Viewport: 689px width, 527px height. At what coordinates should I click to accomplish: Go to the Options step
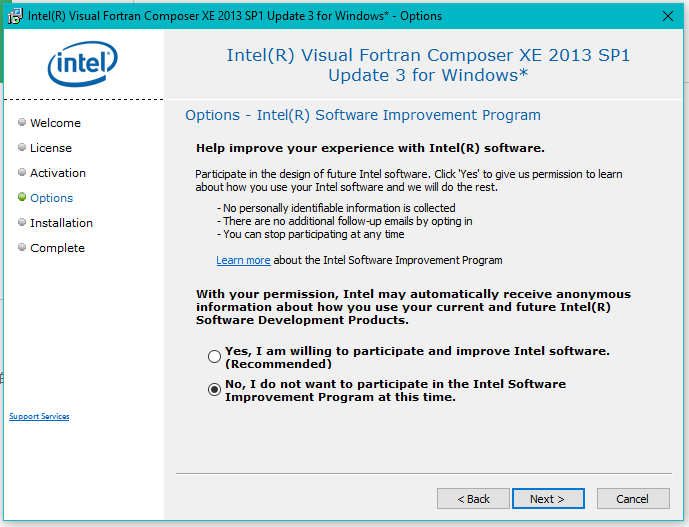pyautogui.click(x=52, y=198)
